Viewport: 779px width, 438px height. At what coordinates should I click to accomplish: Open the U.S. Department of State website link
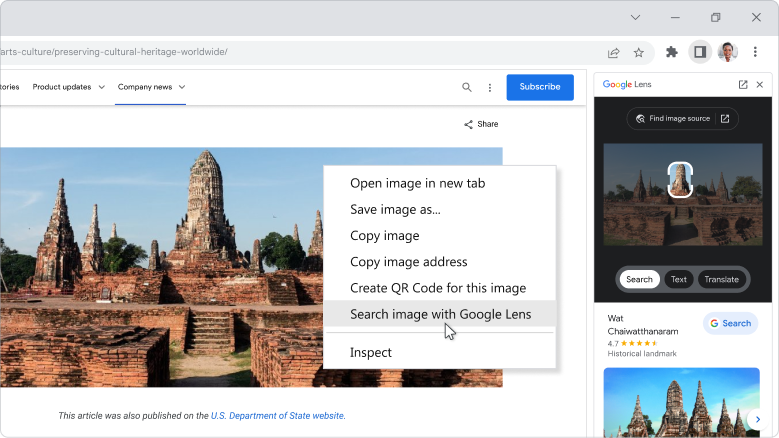point(277,416)
